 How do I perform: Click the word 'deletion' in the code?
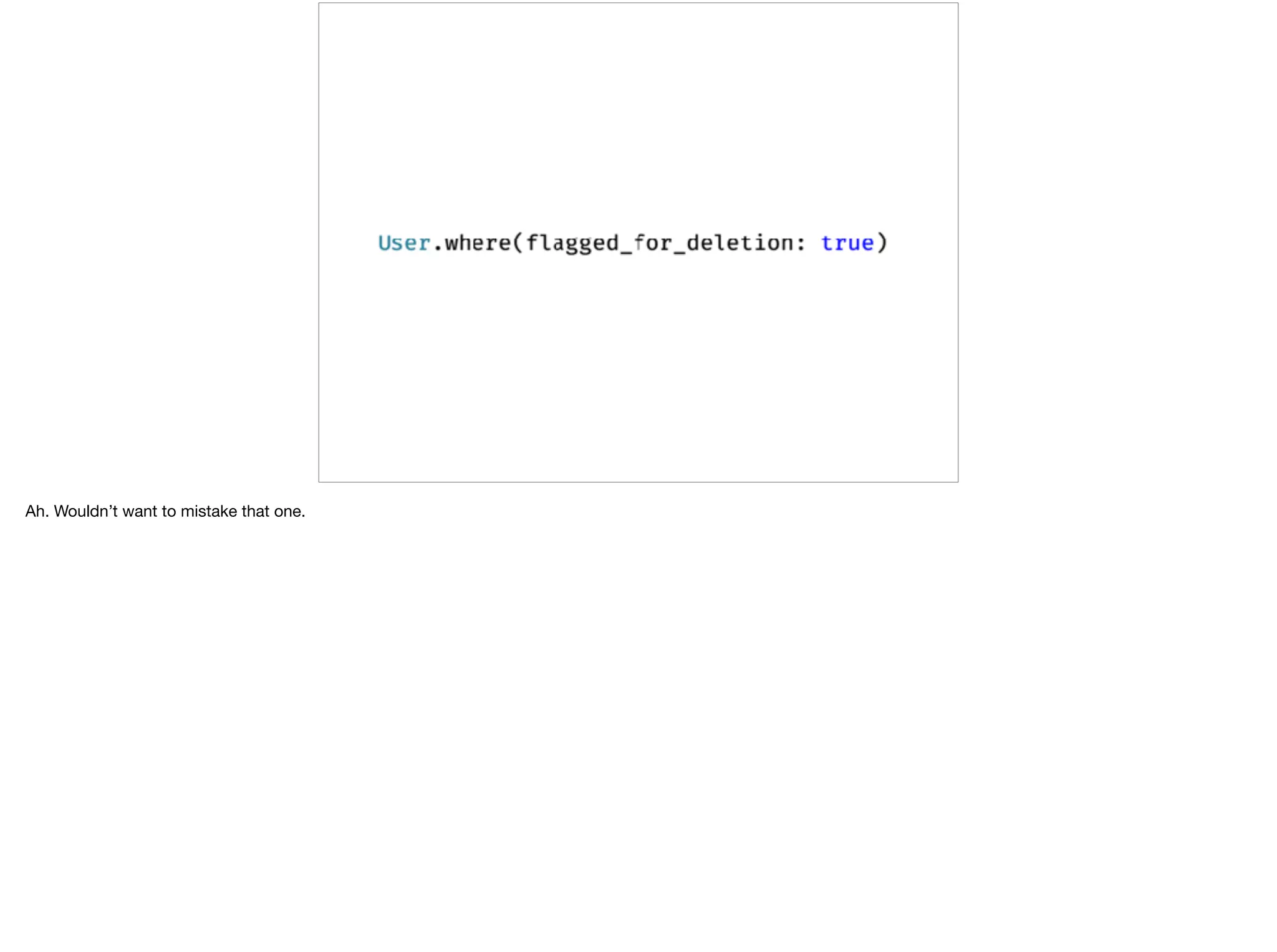click(740, 242)
